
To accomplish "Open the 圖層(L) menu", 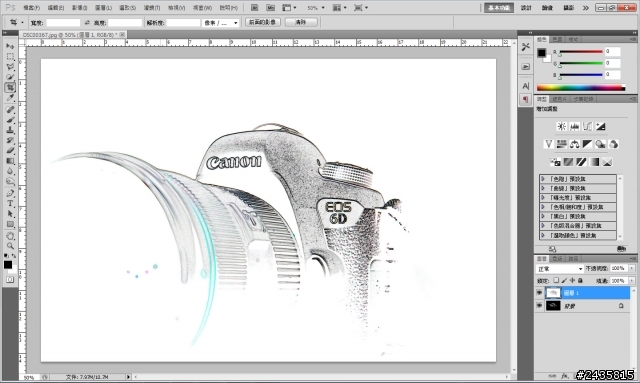I will (103, 8).
